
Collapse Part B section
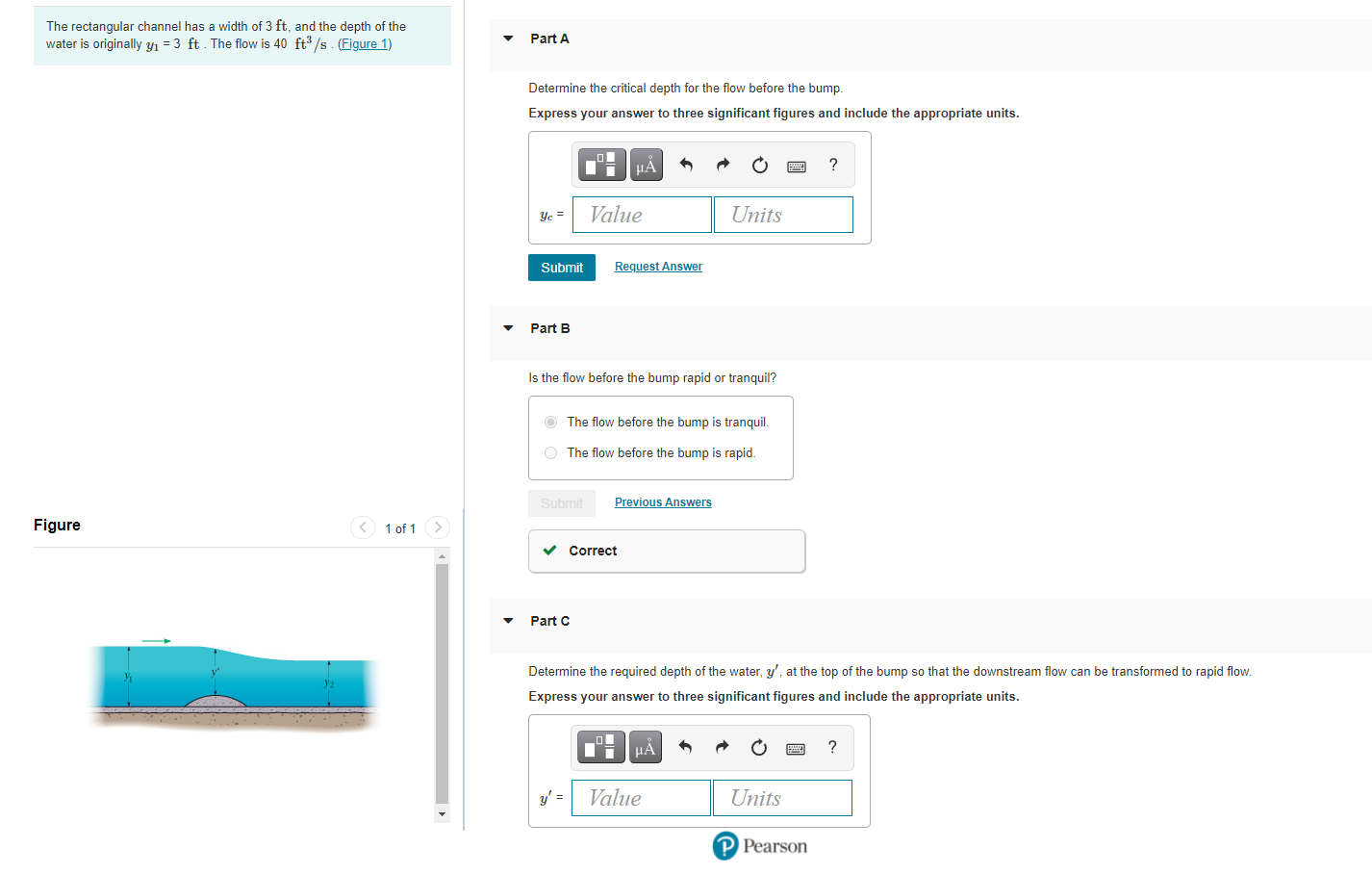pyautogui.click(x=508, y=328)
